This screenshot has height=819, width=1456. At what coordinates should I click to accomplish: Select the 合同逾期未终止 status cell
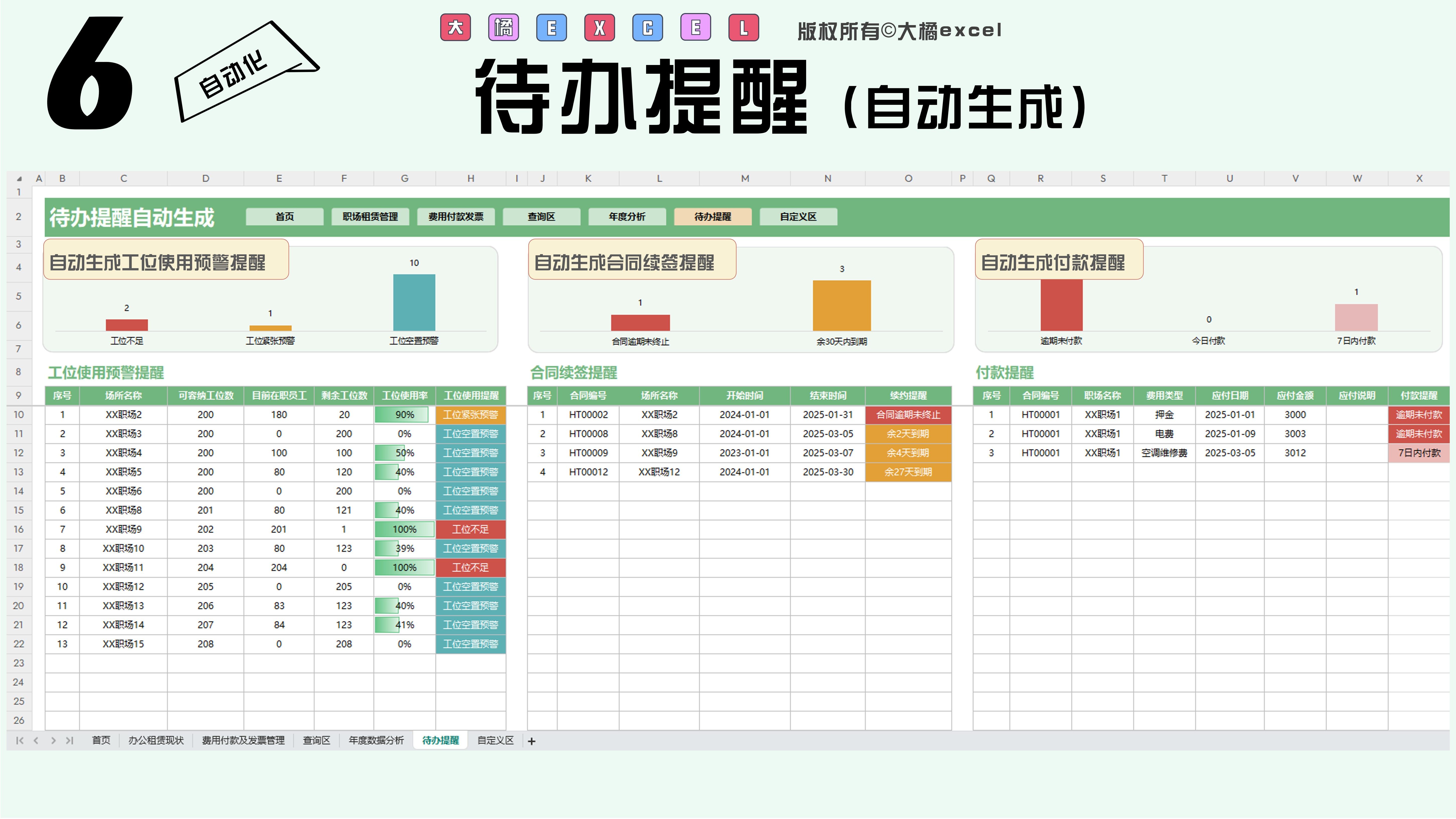point(908,414)
